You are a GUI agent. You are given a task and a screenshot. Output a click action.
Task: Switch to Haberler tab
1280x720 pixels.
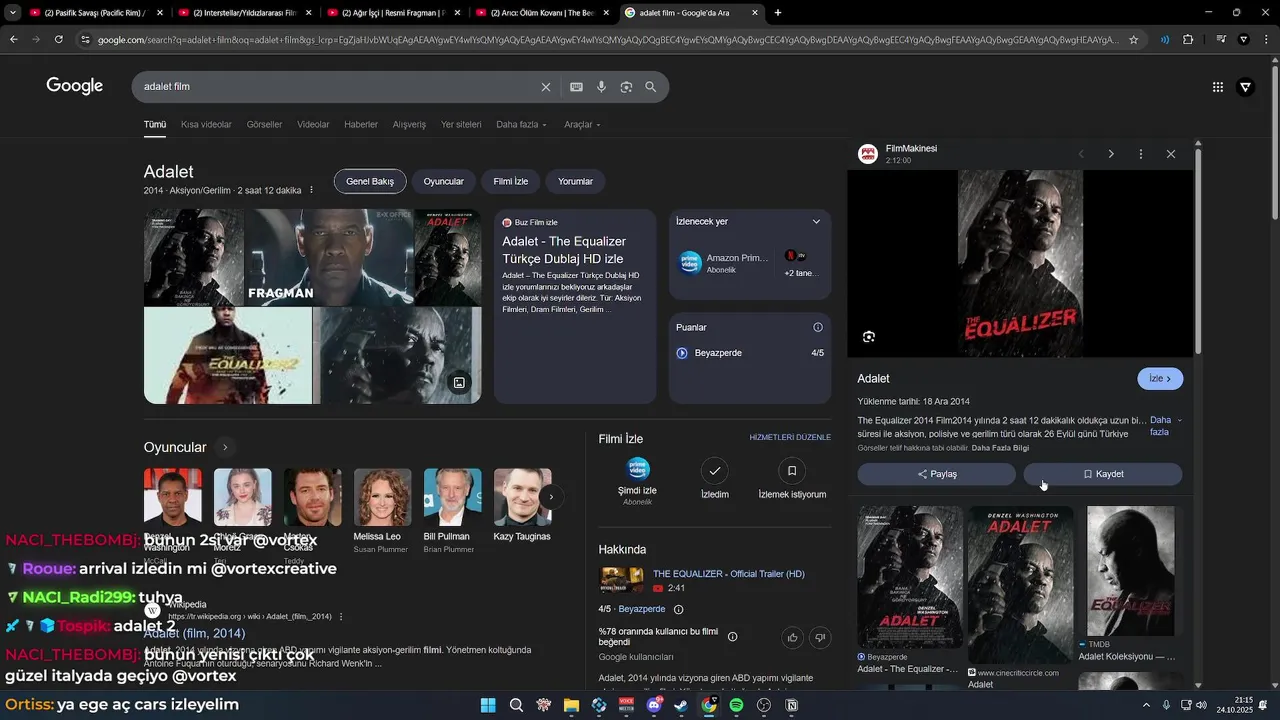pos(361,125)
